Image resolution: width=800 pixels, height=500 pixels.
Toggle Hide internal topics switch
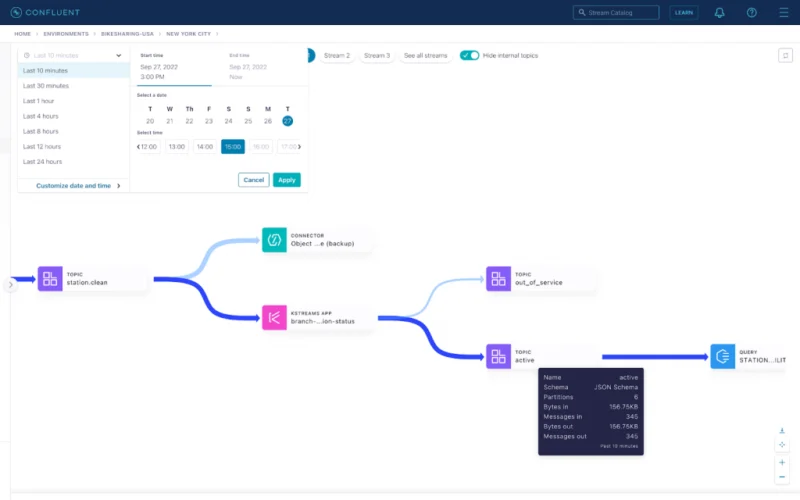[x=469, y=55]
